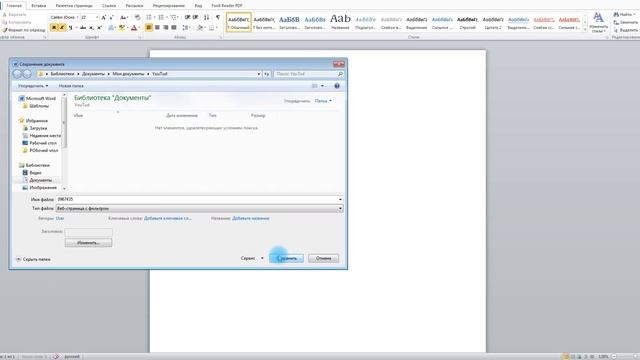Open the view options dropdown arrow

pyautogui.click(x=322, y=86)
